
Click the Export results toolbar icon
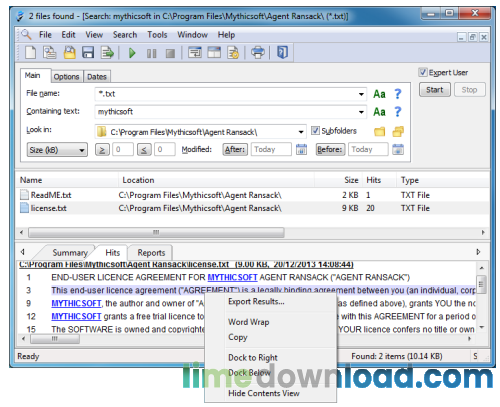pos(107,53)
